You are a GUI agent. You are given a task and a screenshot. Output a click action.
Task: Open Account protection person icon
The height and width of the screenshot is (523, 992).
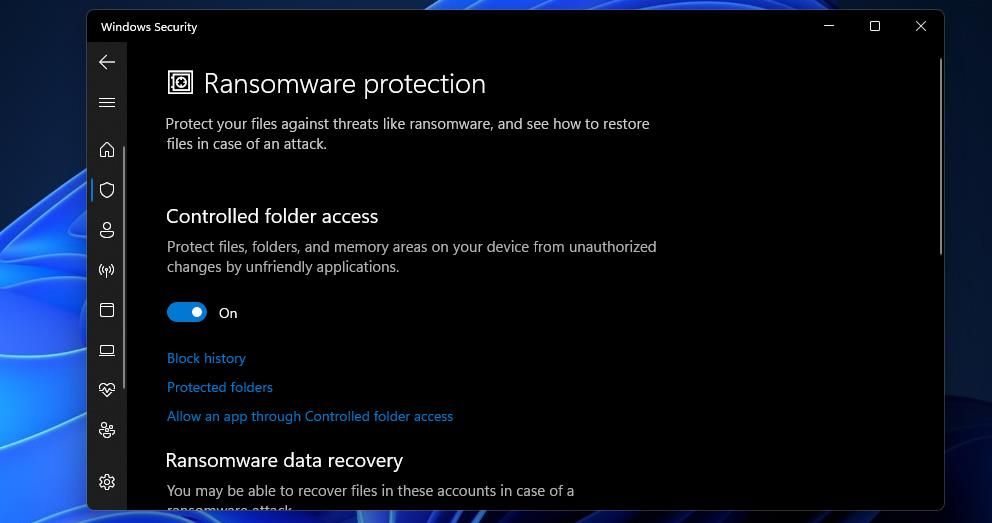coord(107,230)
